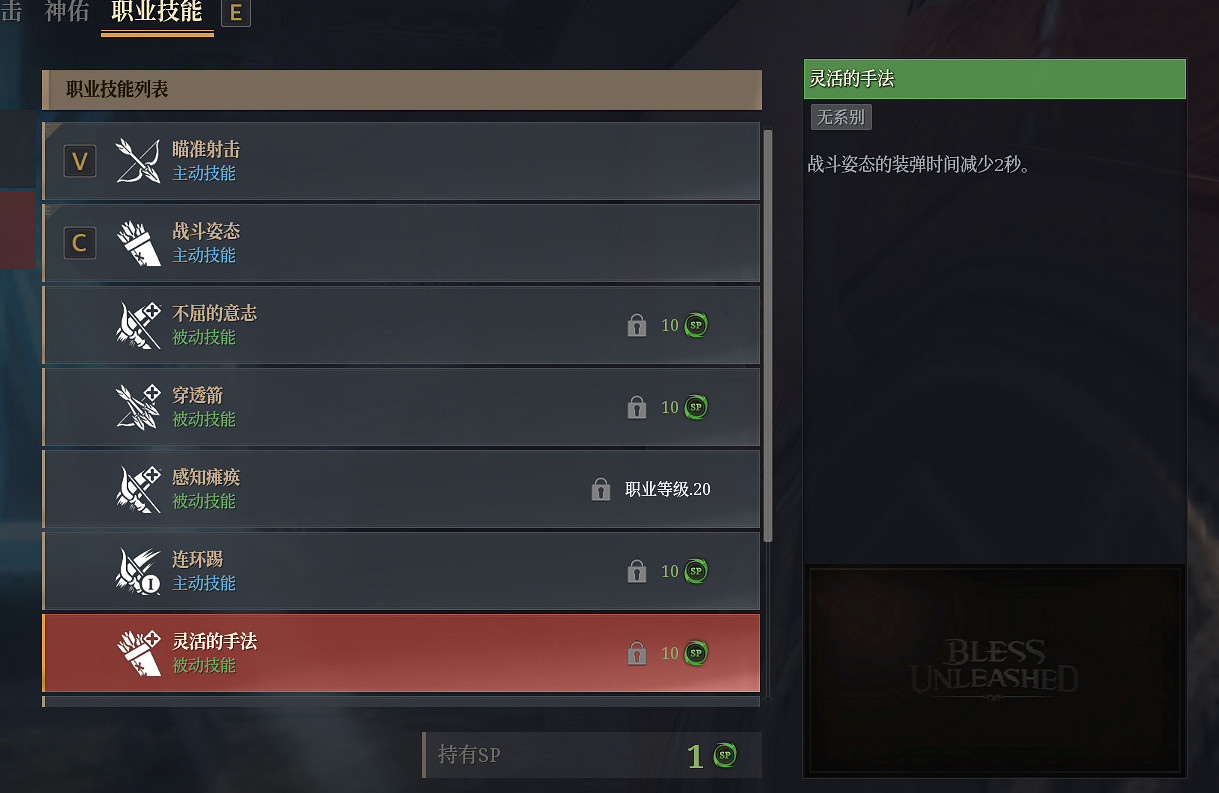The height and width of the screenshot is (793, 1219).
Task: Click the Bless Unleashed preview thumbnail
Action: pos(995,669)
